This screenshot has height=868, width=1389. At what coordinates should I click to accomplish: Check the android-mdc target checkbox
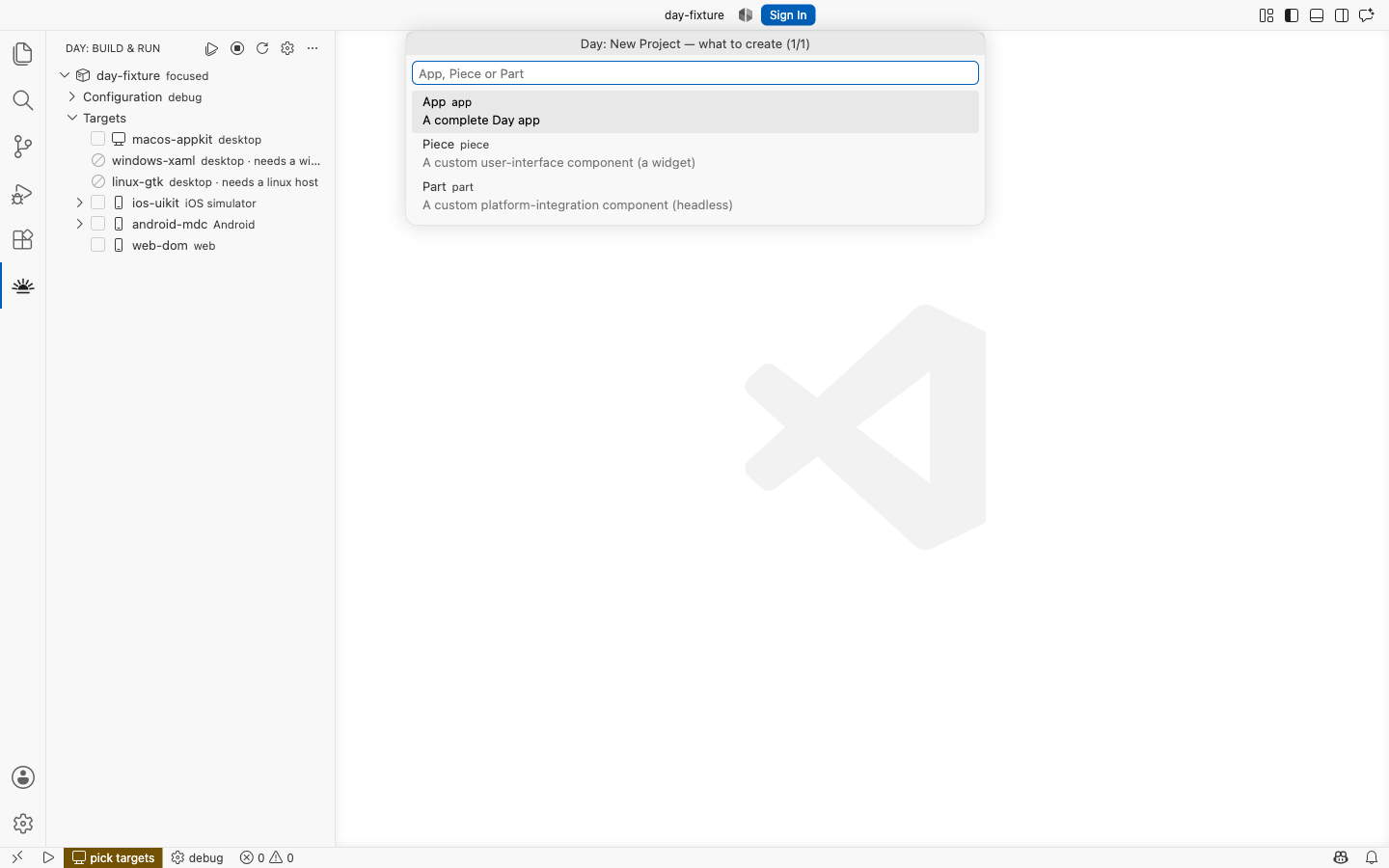pyautogui.click(x=97, y=224)
